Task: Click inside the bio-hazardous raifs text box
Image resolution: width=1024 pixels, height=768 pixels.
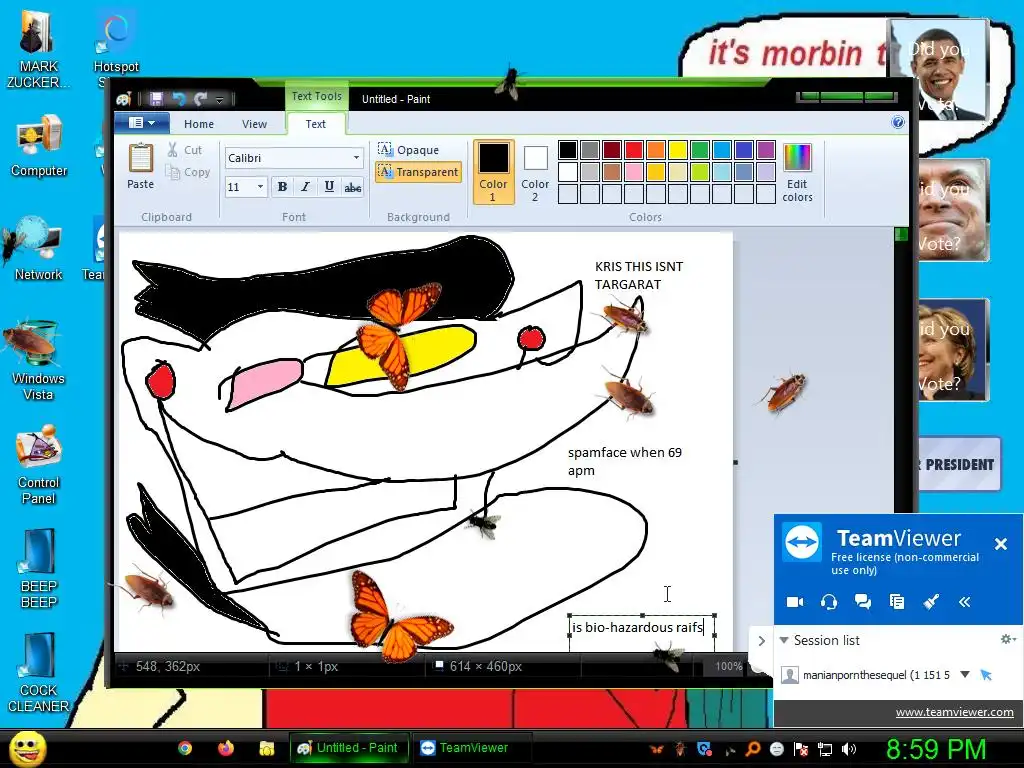Action: 642,628
